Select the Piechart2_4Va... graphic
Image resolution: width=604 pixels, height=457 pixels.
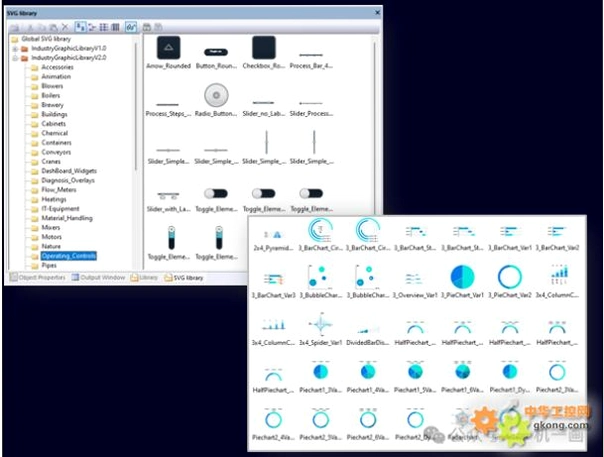273,425
